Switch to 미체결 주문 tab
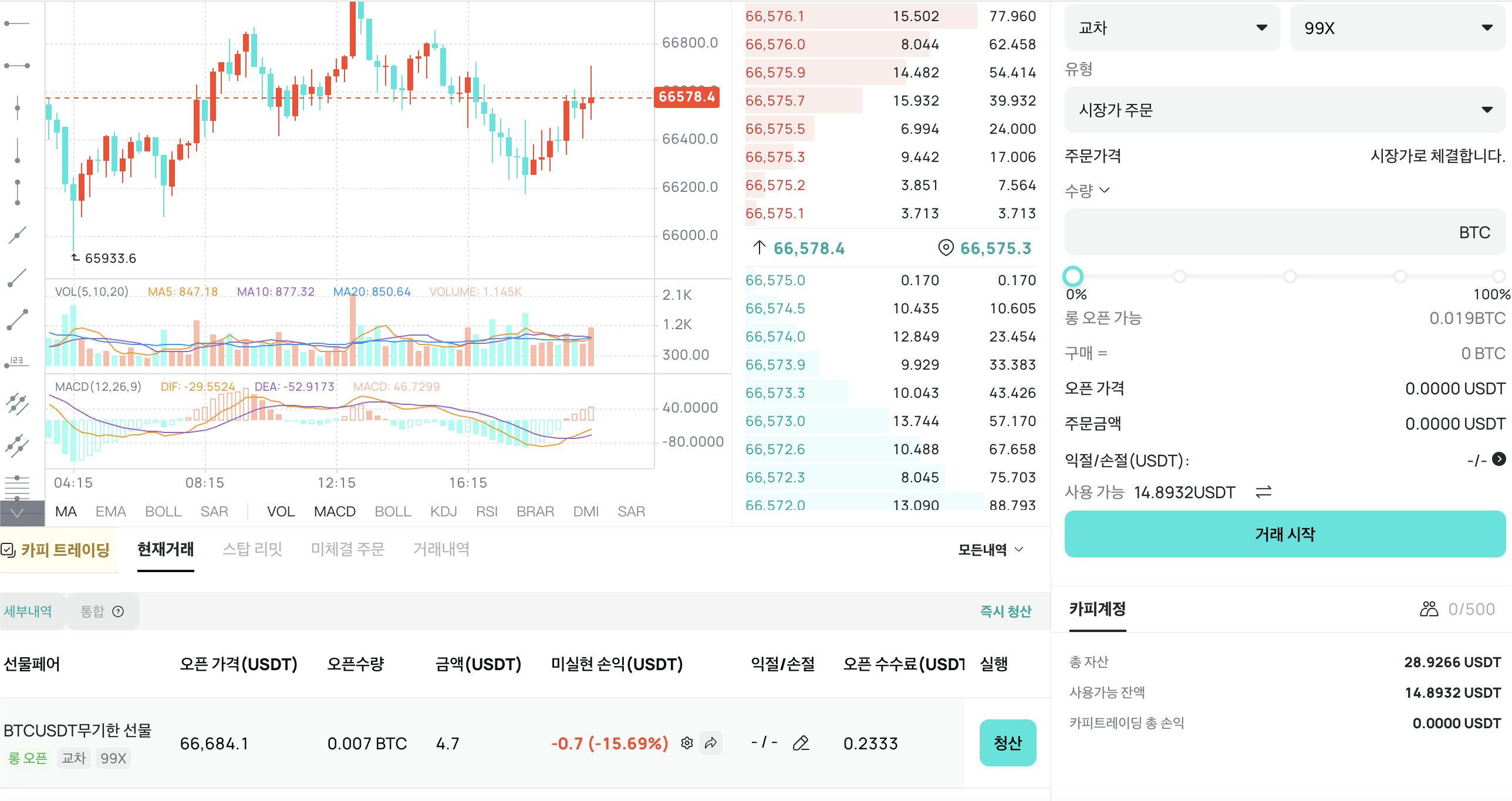Viewport: 1512px width, 801px height. click(347, 549)
